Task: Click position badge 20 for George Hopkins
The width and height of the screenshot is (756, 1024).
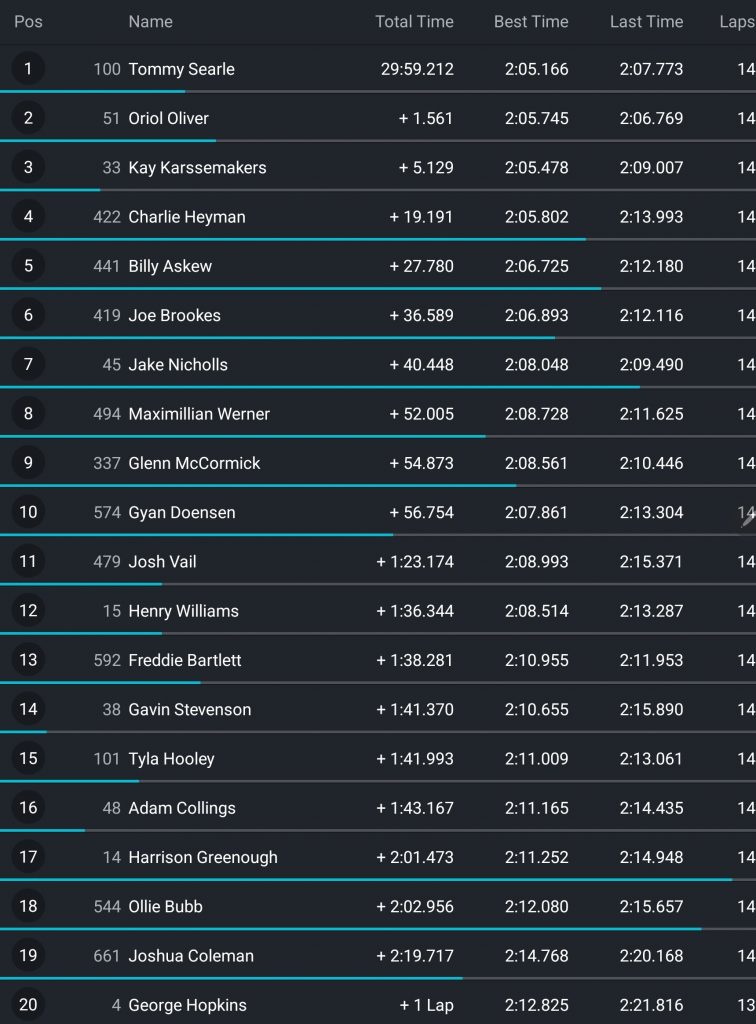Action: tap(28, 1004)
